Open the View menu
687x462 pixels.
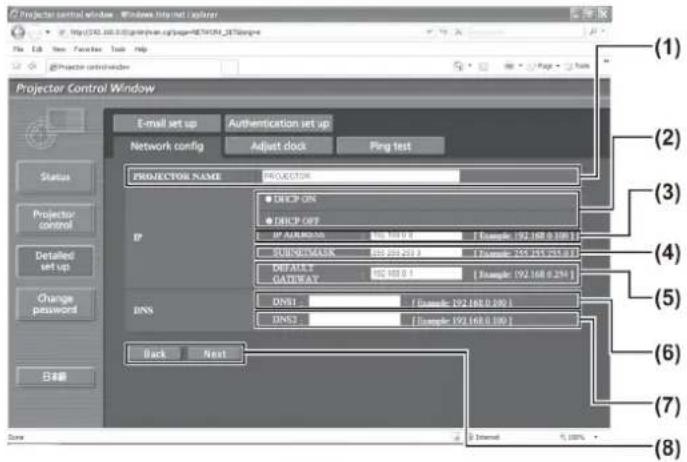pyautogui.click(x=59, y=49)
